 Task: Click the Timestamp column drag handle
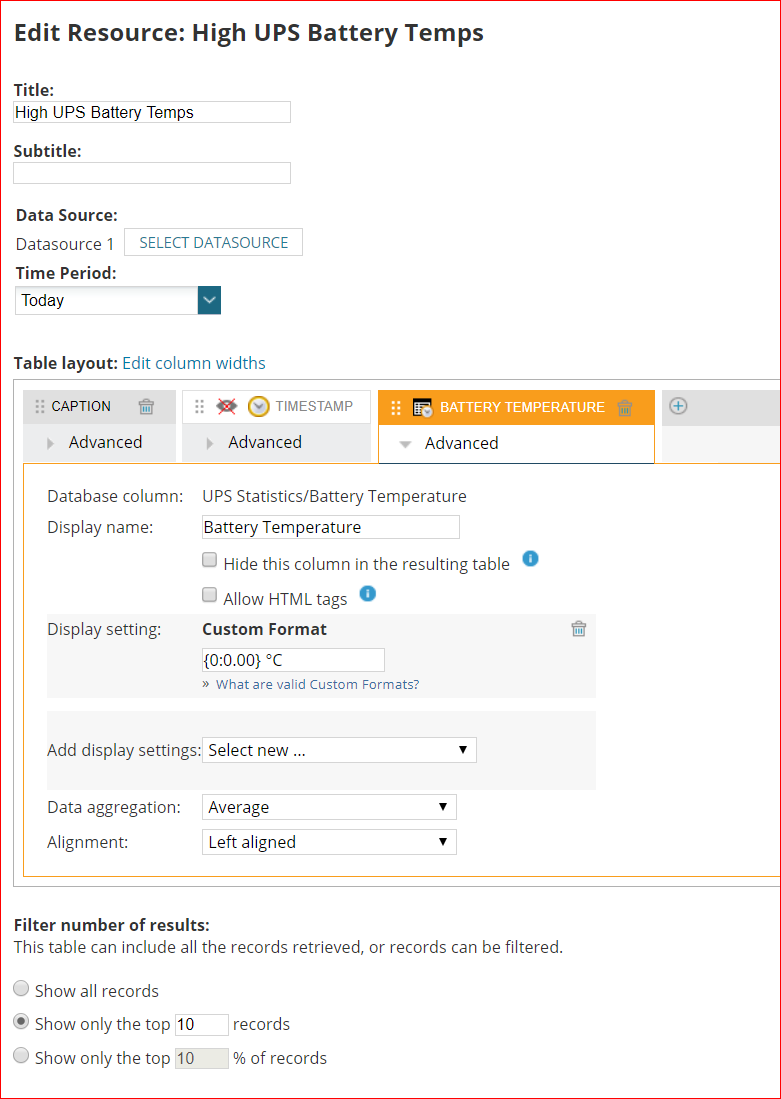click(200, 407)
